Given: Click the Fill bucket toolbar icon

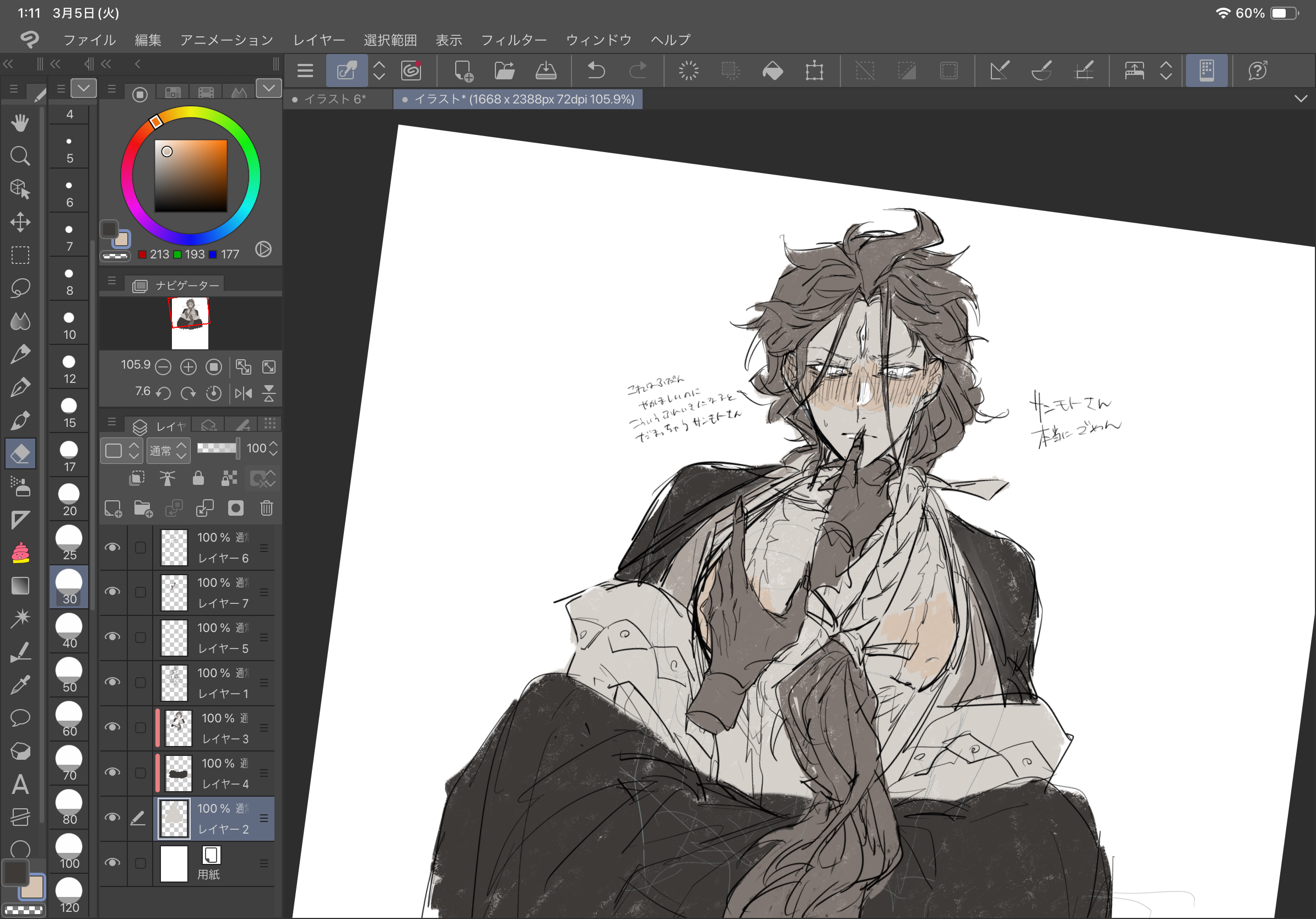Looking at the screenshot, I should (772, 71).
